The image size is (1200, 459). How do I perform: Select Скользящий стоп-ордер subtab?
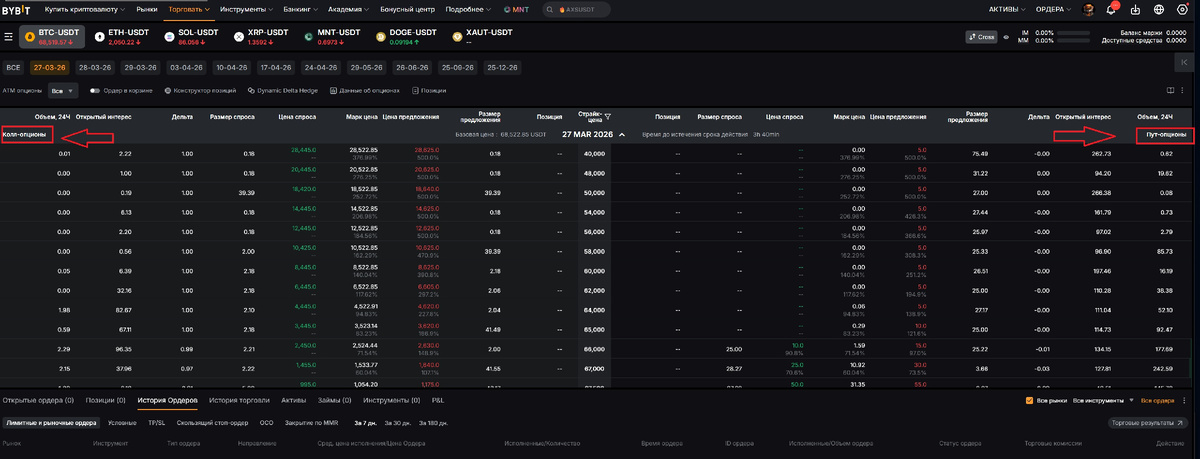211,423
